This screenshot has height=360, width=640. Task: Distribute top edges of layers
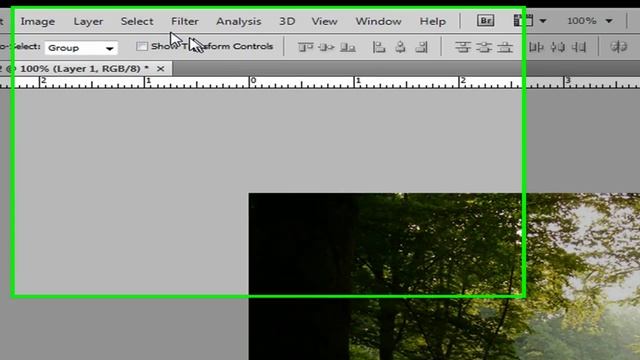[462, 47]
